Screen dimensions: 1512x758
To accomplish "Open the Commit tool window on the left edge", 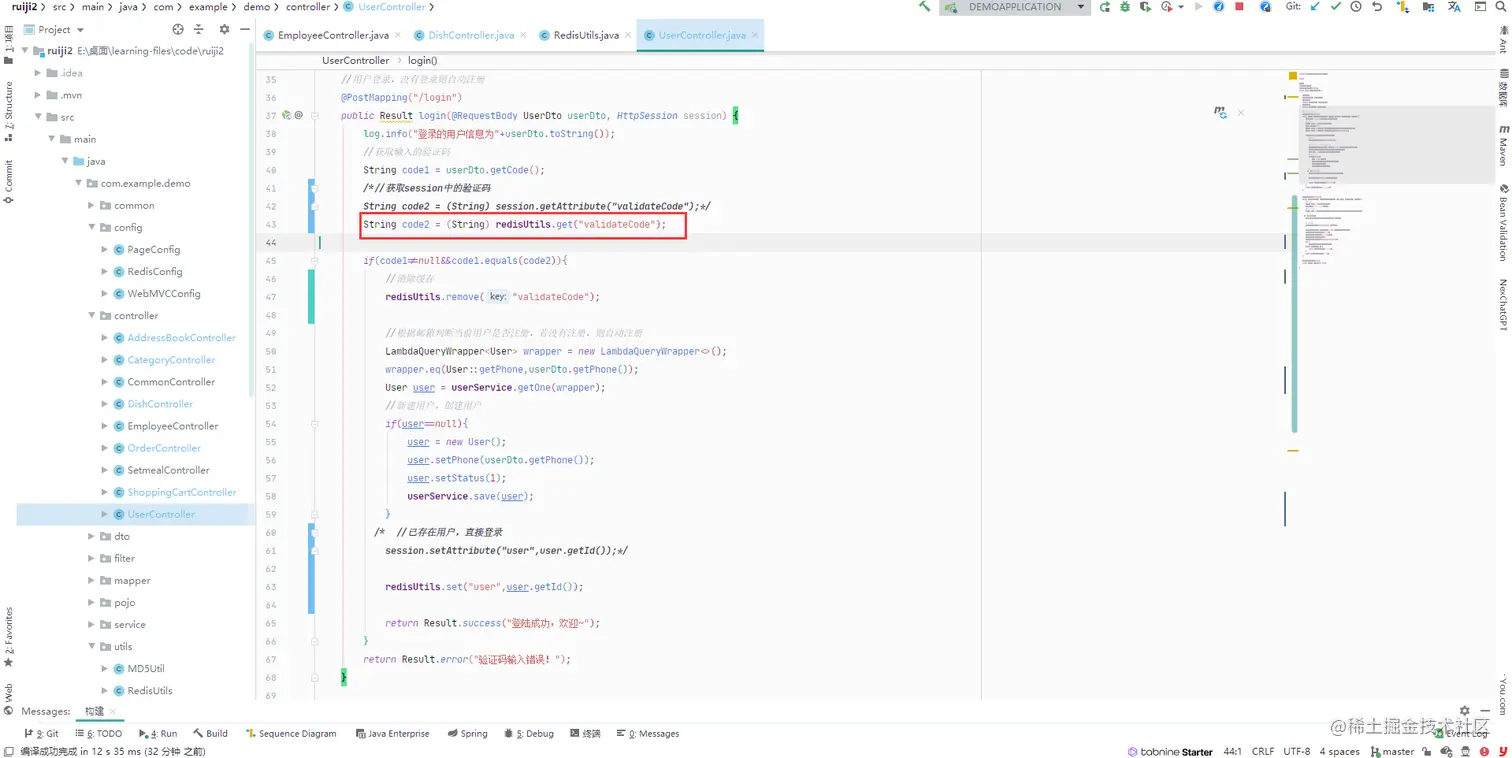I will click(x=8, y=181).
